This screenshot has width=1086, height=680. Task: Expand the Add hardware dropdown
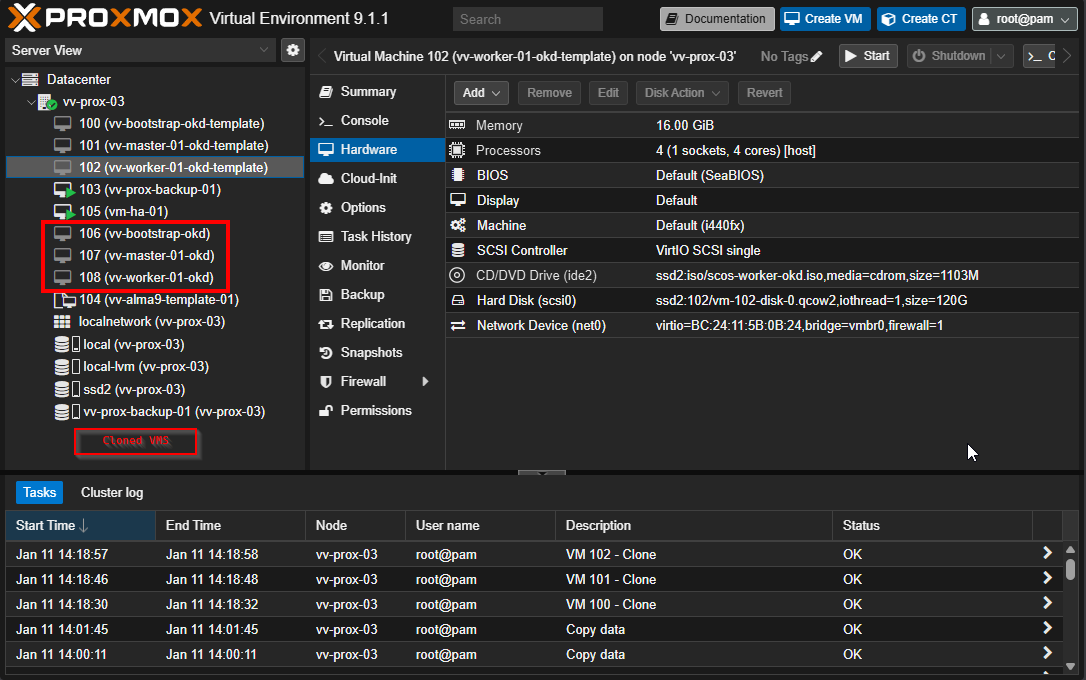(x=482, y=93)
